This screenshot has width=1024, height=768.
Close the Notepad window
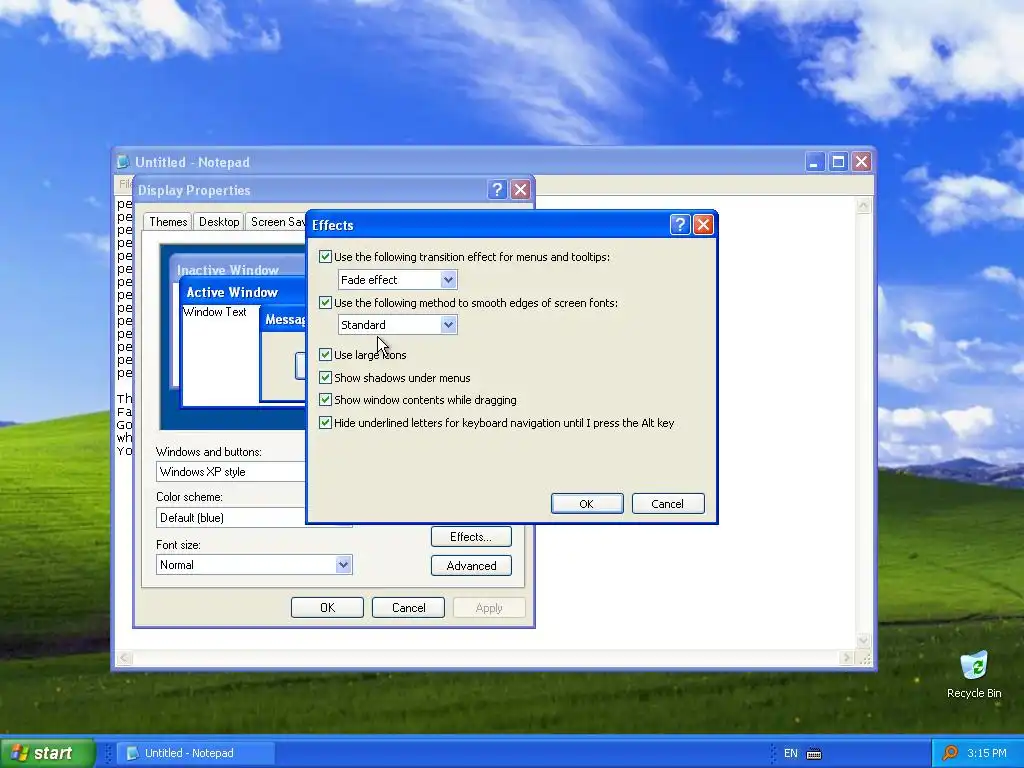pos(861,161)
